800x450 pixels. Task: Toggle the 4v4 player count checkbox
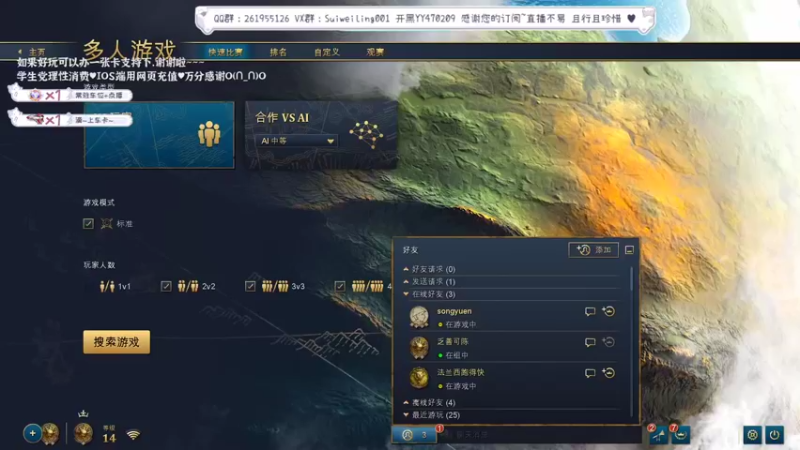coord(340,286)
